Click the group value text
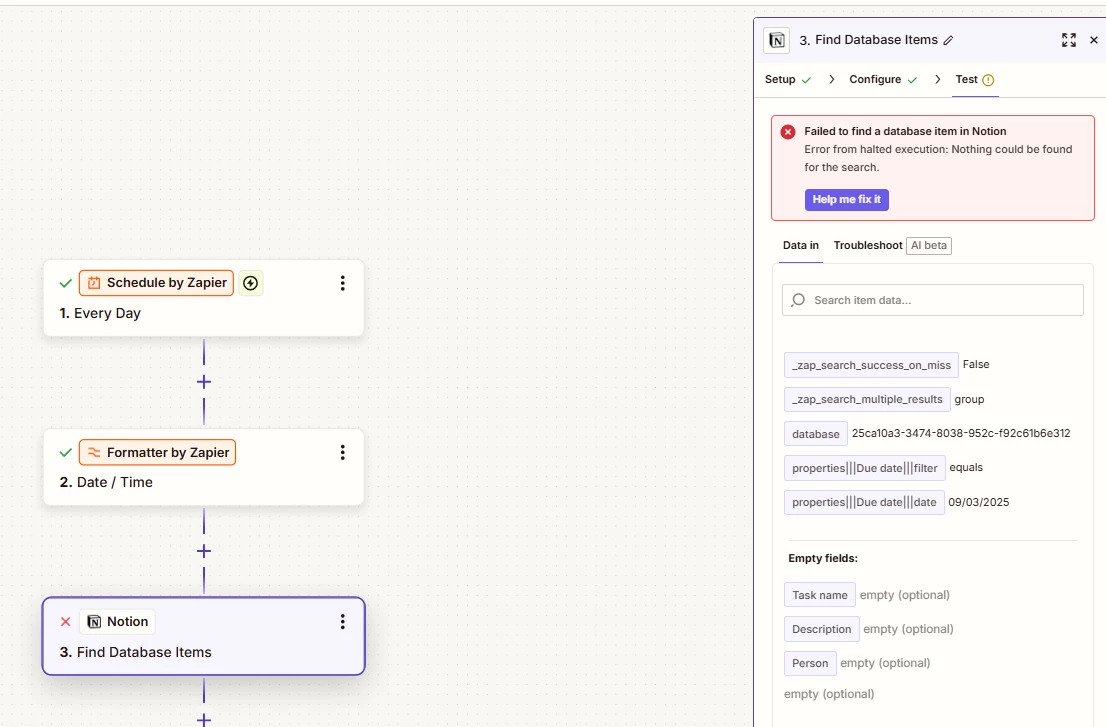The image size is (1106, 727). (x=969, y=399)
